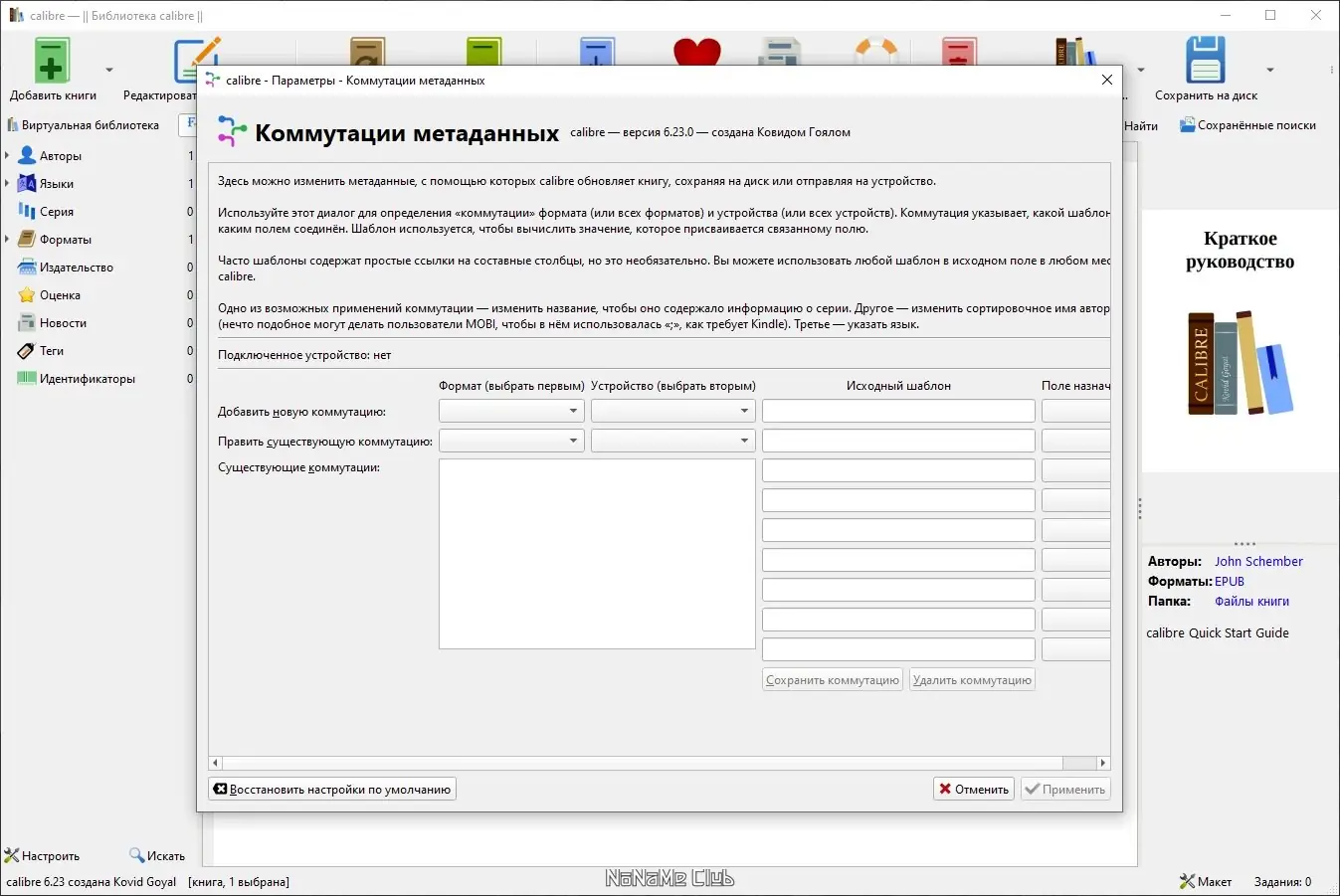Click inside the Существующие коммутации list box
Image resolution: width=1340 pixels, height=896 pixels.
(597, 554)
